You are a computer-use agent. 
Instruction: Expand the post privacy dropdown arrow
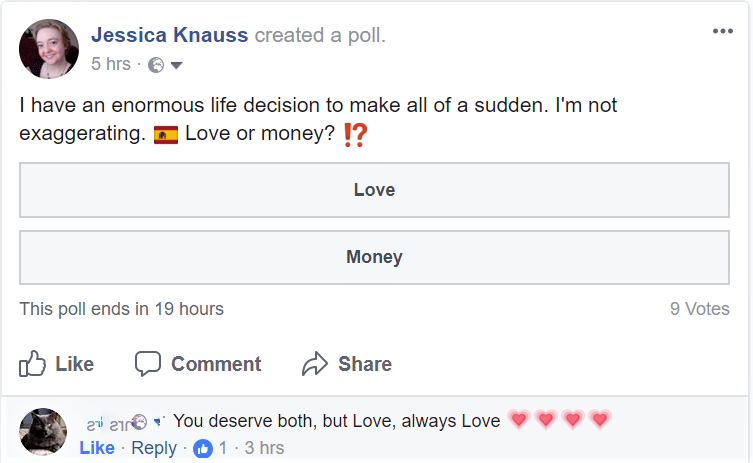coord(177,65)
